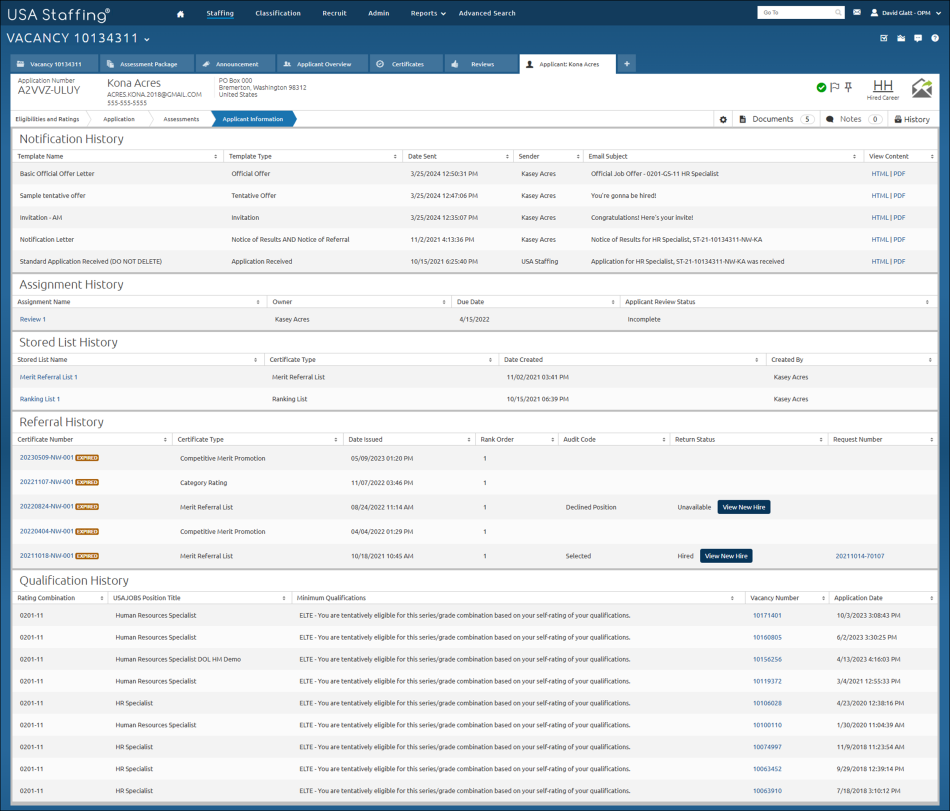Open the Staffing menu
Screen dimensions: 950x811
point(220,13)
